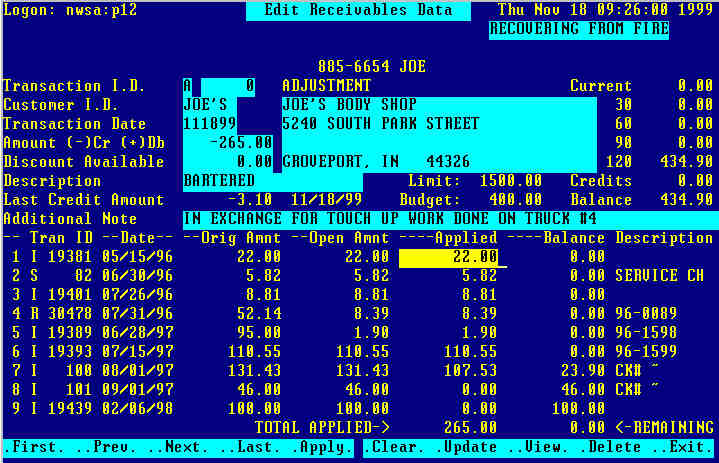Click the 96-0089 description
Image resolution: width=719 pixels, height=463 pixels.
point(646,314)
